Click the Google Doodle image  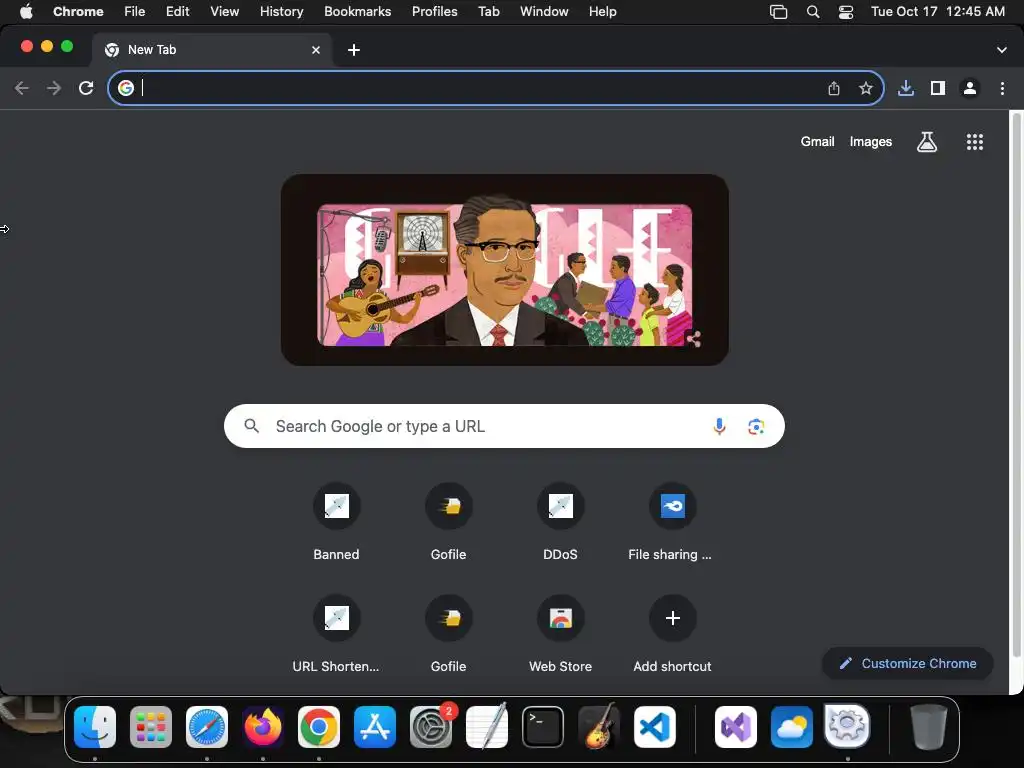504,270
